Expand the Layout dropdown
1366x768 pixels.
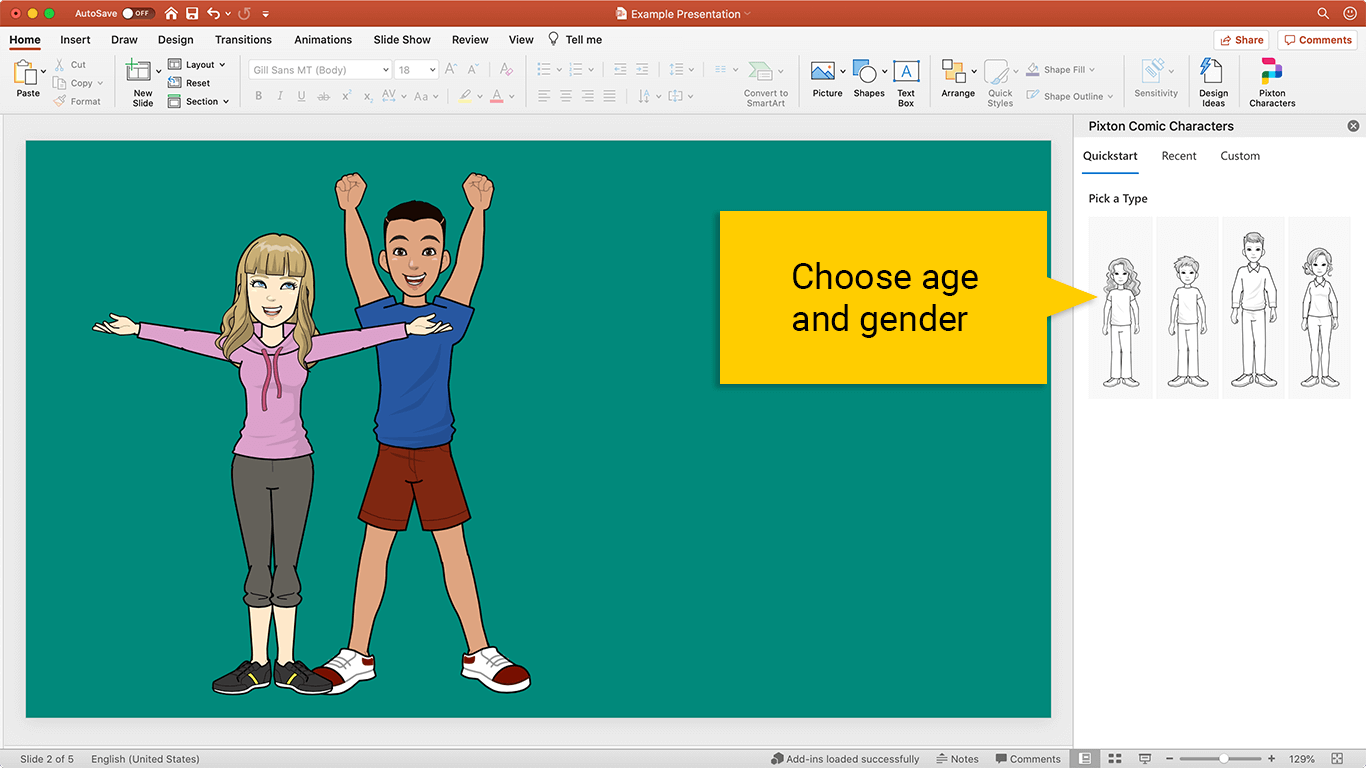205,65
